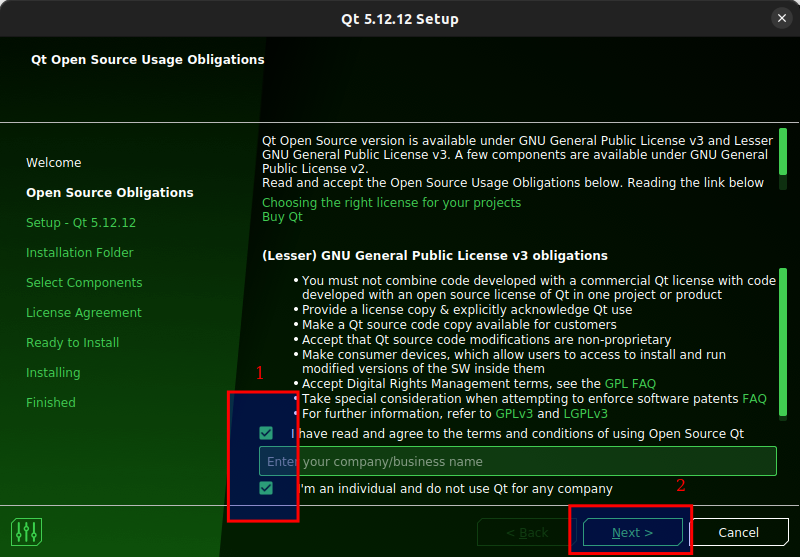Select License Agreement sidebar step
This screenshot has height=557, width=800.
point(84,312)
